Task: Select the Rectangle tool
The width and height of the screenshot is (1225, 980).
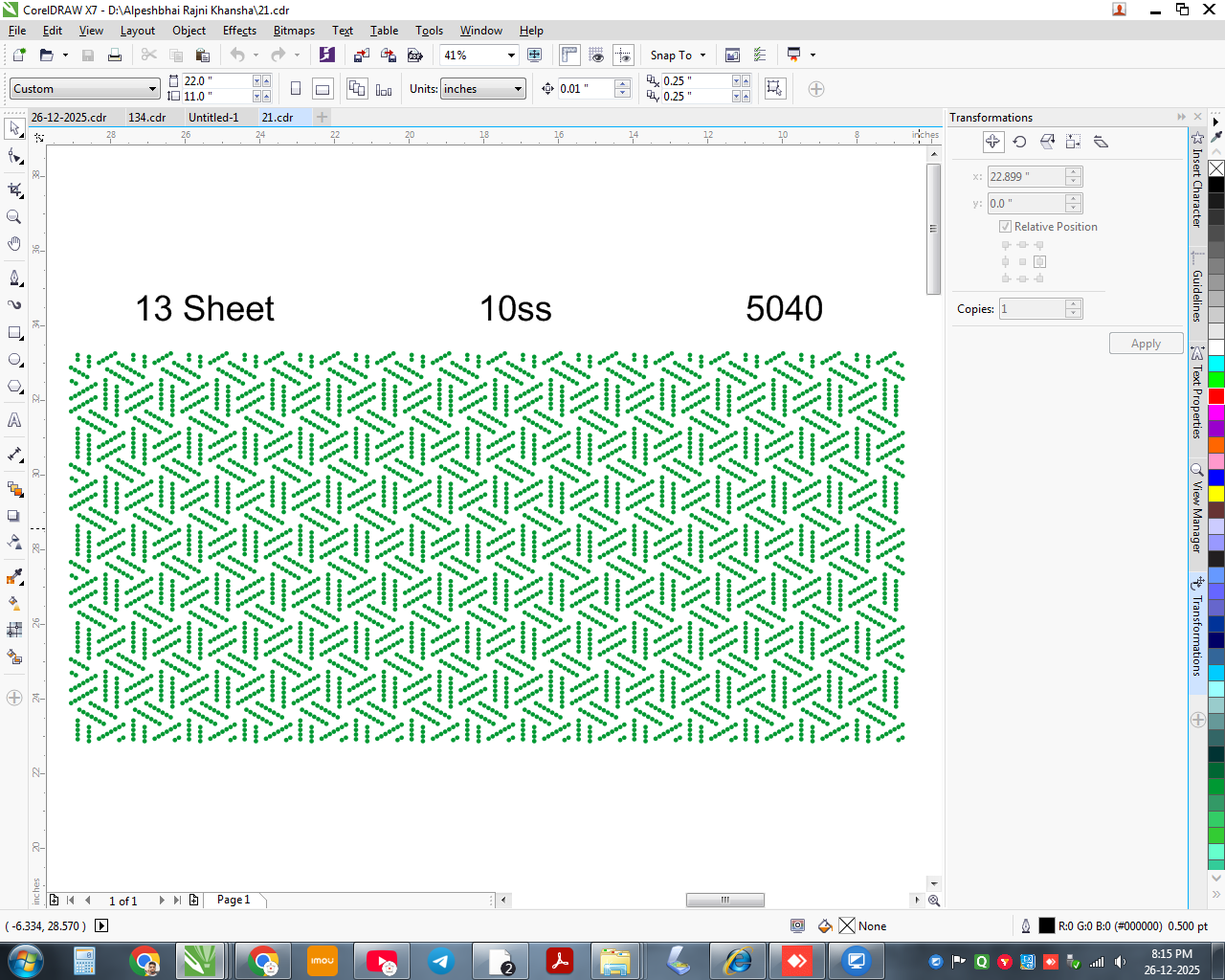Action: pyautogui.click(x=14, y=333)
